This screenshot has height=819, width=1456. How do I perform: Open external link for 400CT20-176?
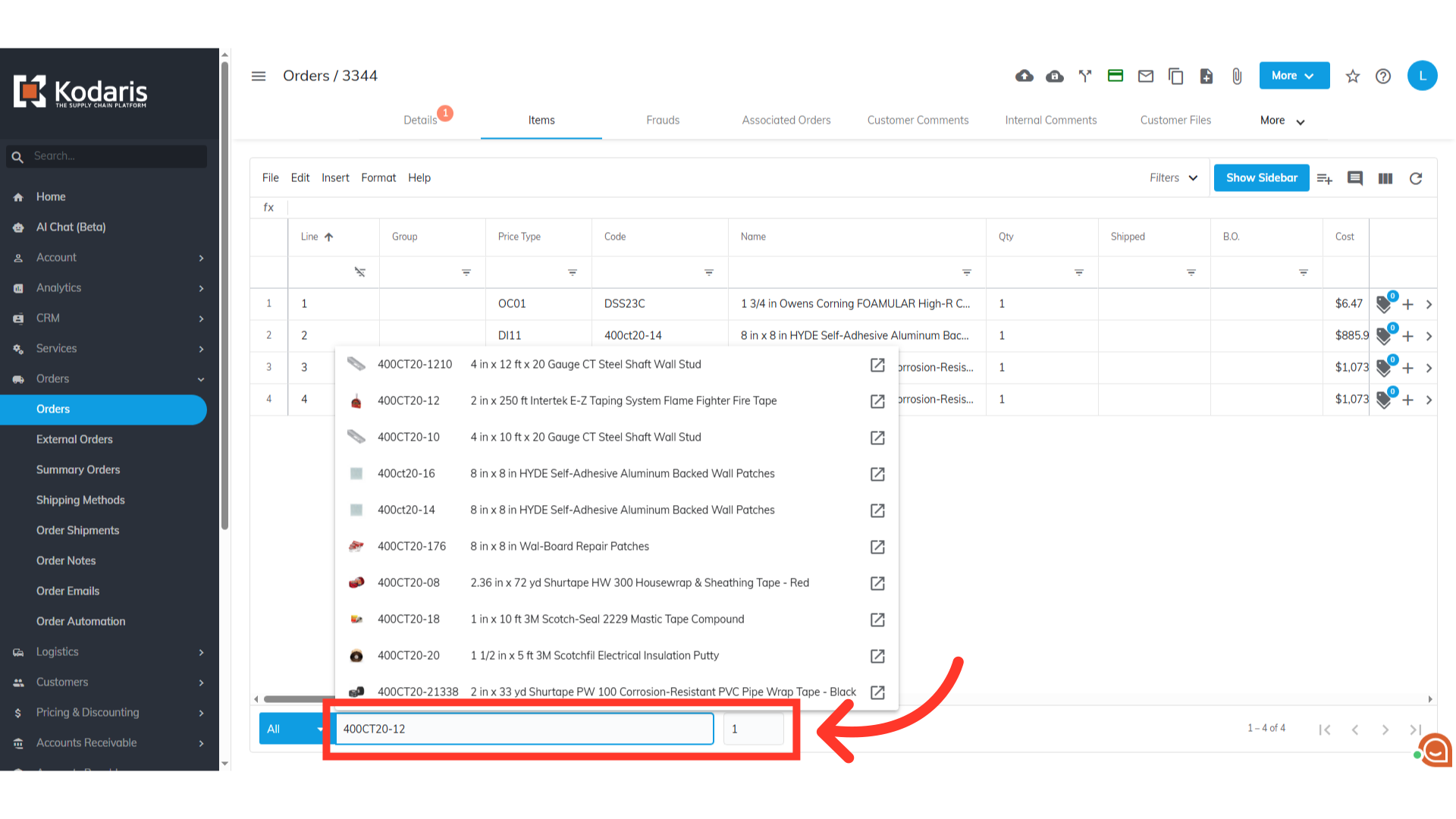click(x=877, y=547)
